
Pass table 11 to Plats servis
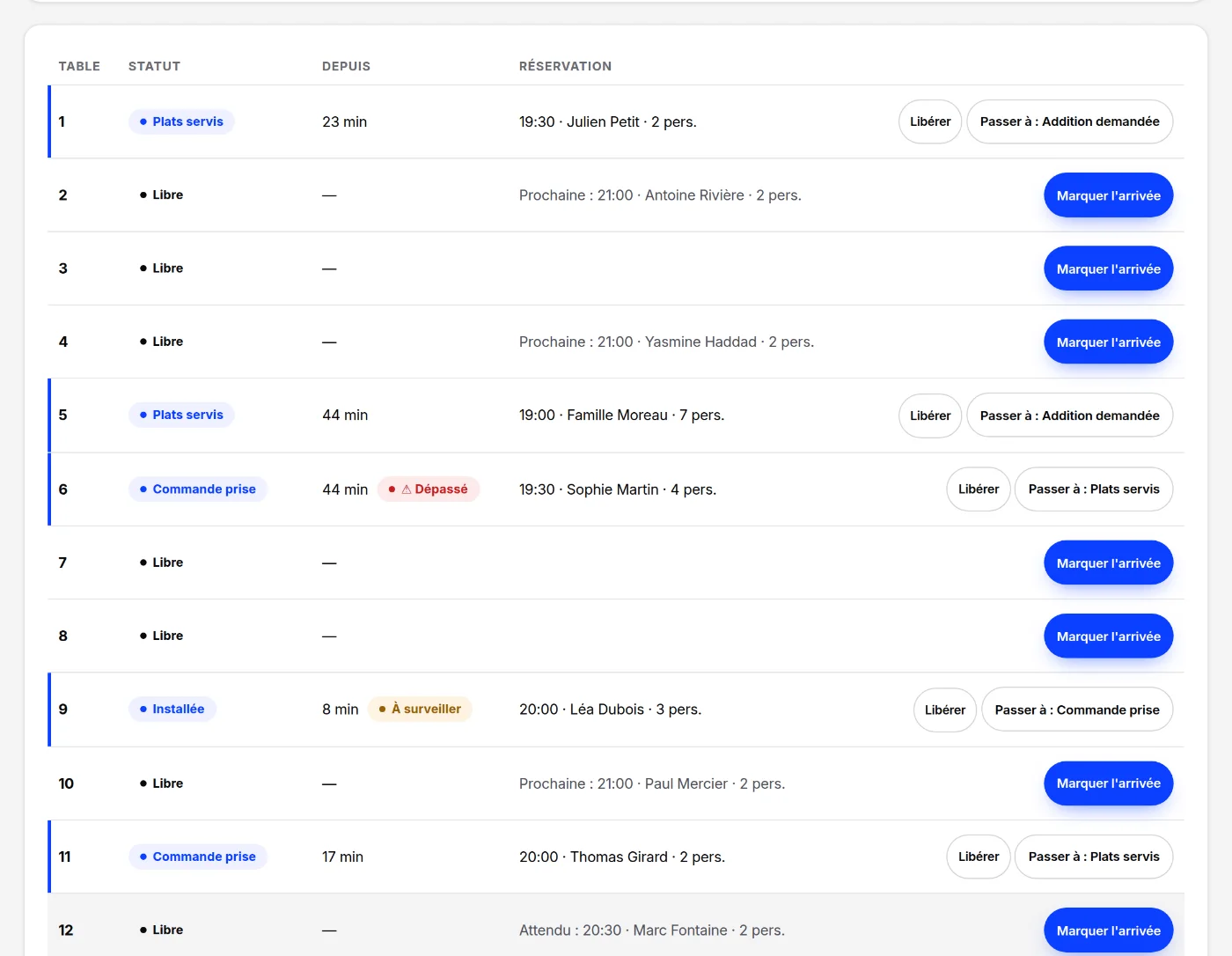pos(1094,857)
